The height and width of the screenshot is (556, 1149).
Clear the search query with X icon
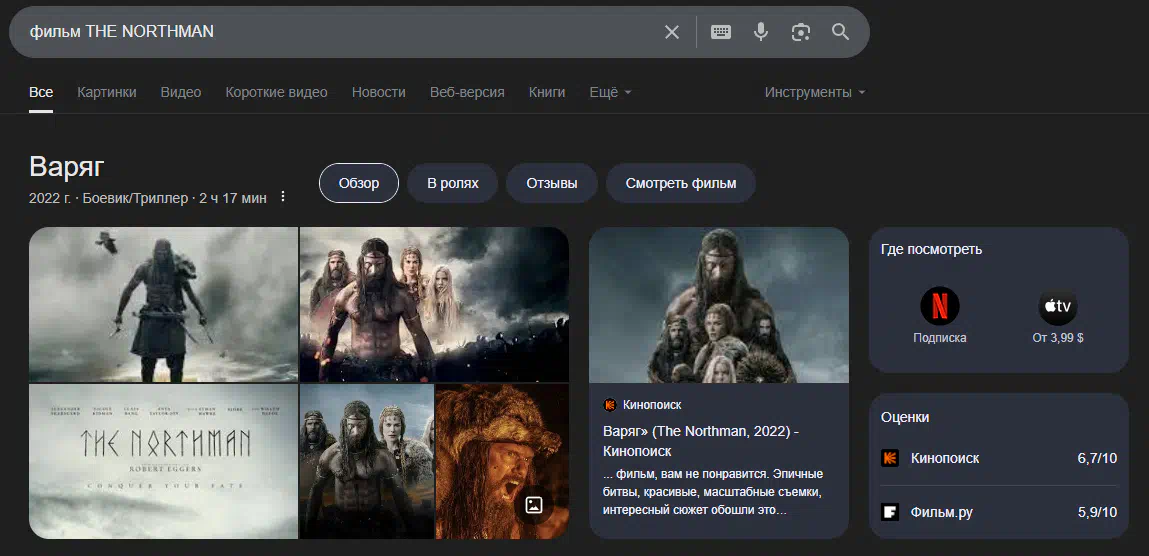pyautogui.click(x=672, y=32)
